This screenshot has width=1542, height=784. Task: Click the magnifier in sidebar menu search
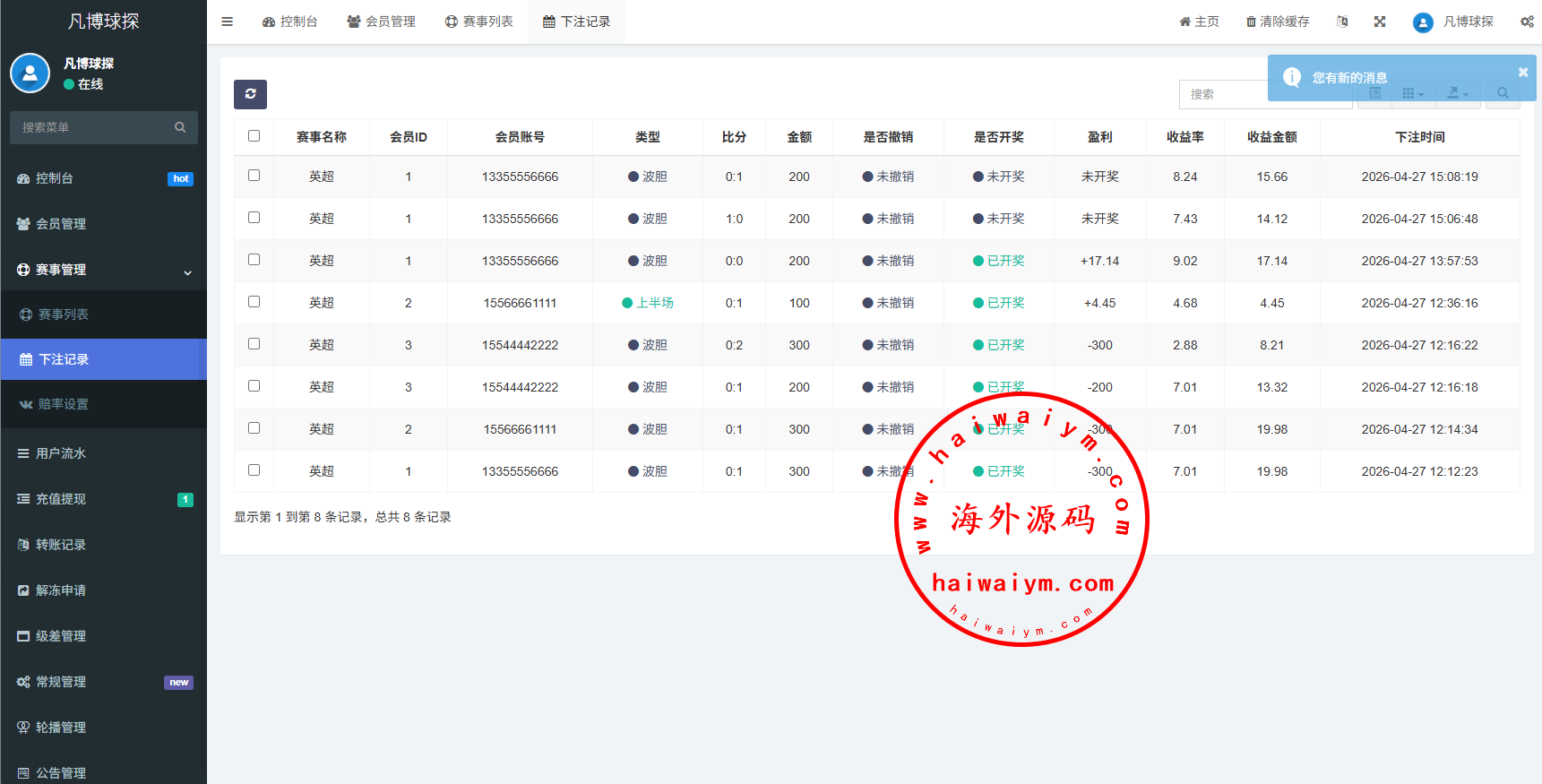point(180,127)
